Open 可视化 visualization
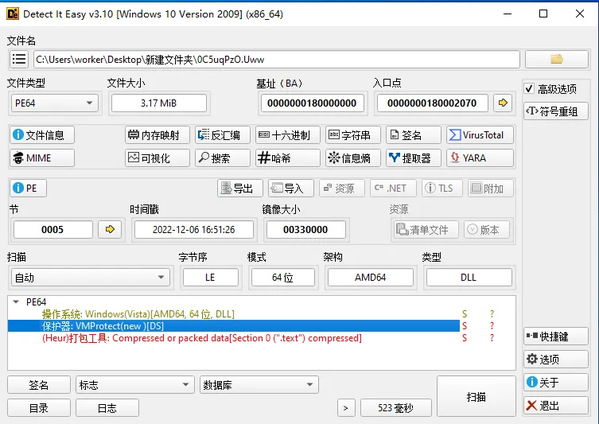Screen dimensions: 599x424 [x=157, y=158]
